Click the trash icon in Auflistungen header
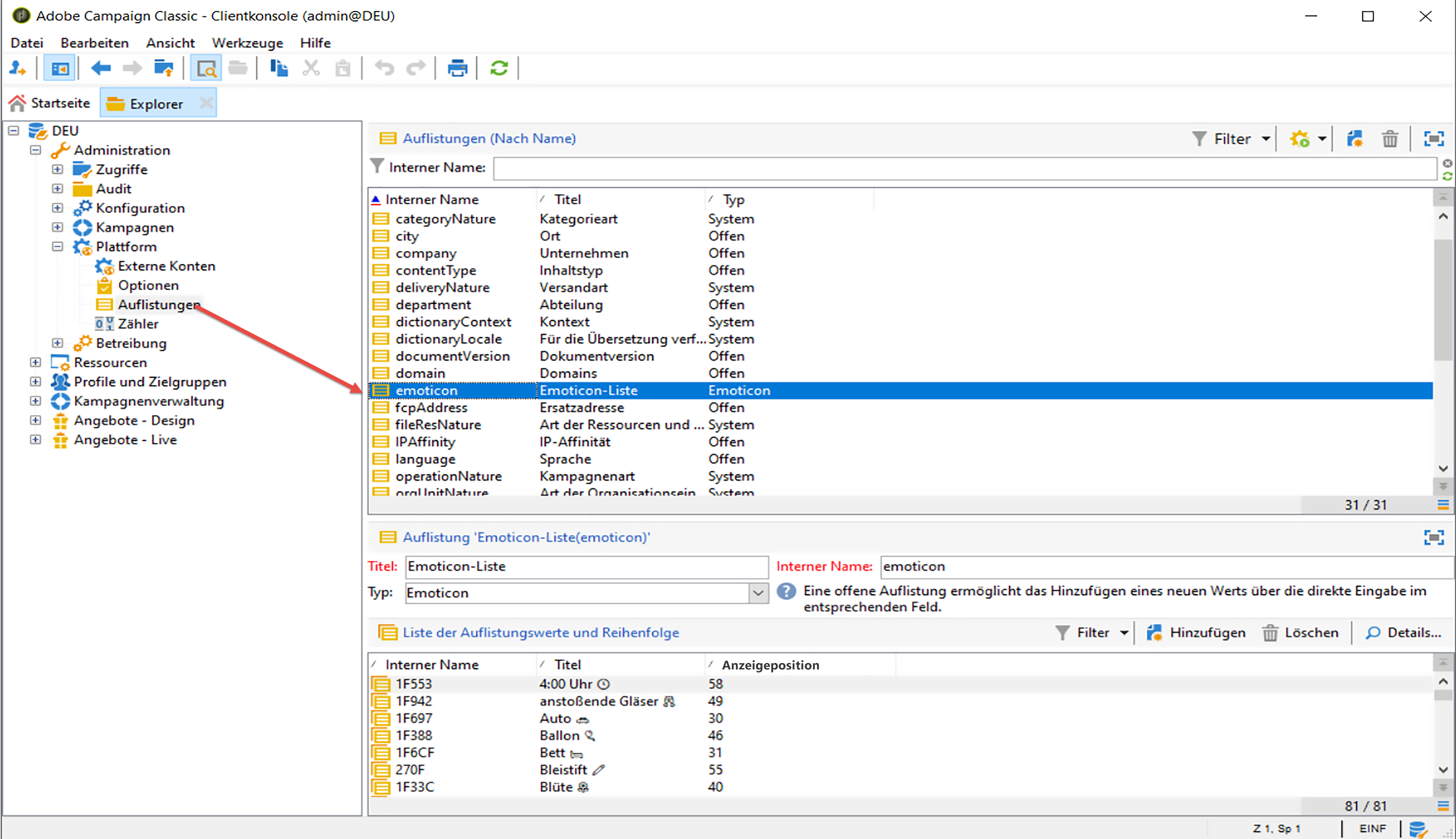1456x839 pixels. [x=1390, y=139]
